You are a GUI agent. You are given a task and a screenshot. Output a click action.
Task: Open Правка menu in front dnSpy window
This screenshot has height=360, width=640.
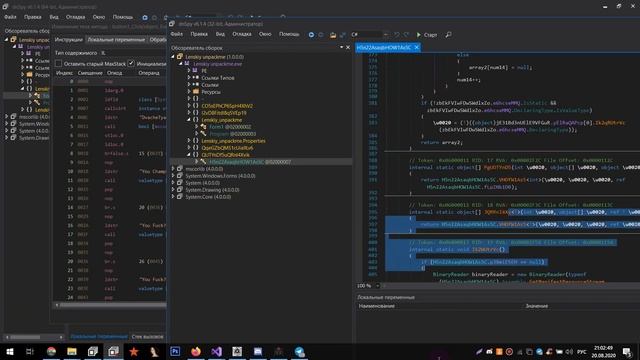[x=199, y=34]
